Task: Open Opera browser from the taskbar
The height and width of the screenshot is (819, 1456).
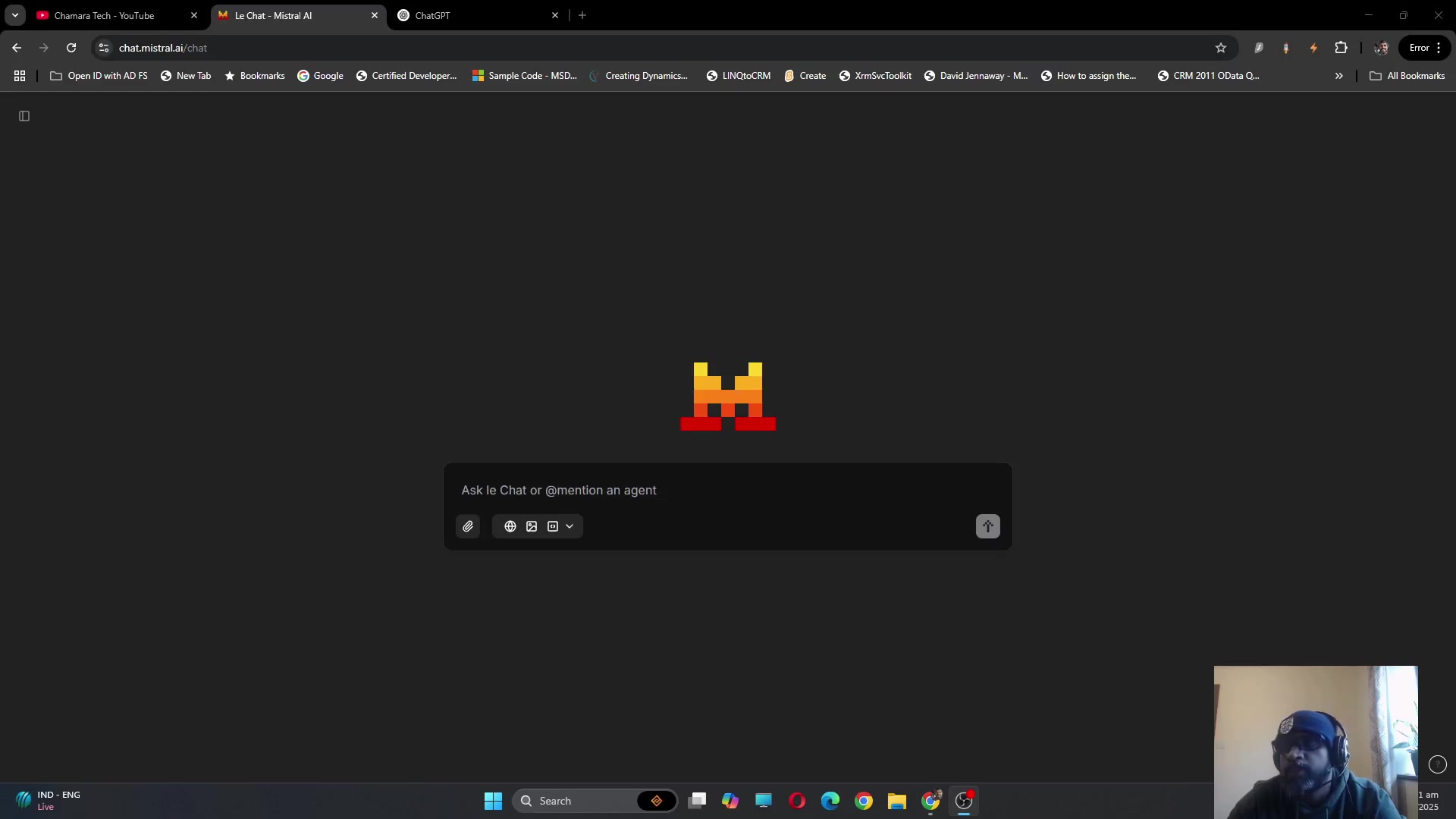Action: click(x=797, y=801)
